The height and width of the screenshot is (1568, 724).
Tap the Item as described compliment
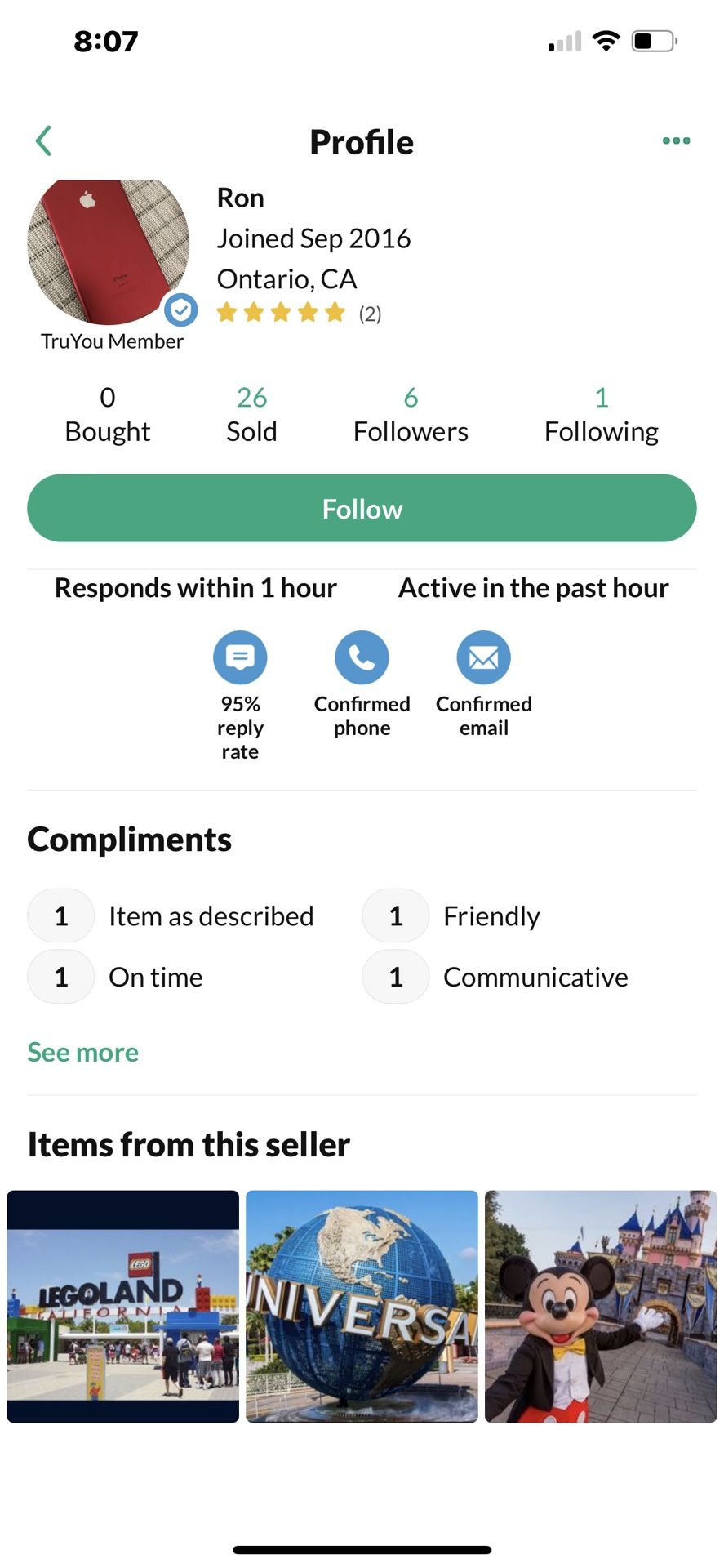point(211,916)
